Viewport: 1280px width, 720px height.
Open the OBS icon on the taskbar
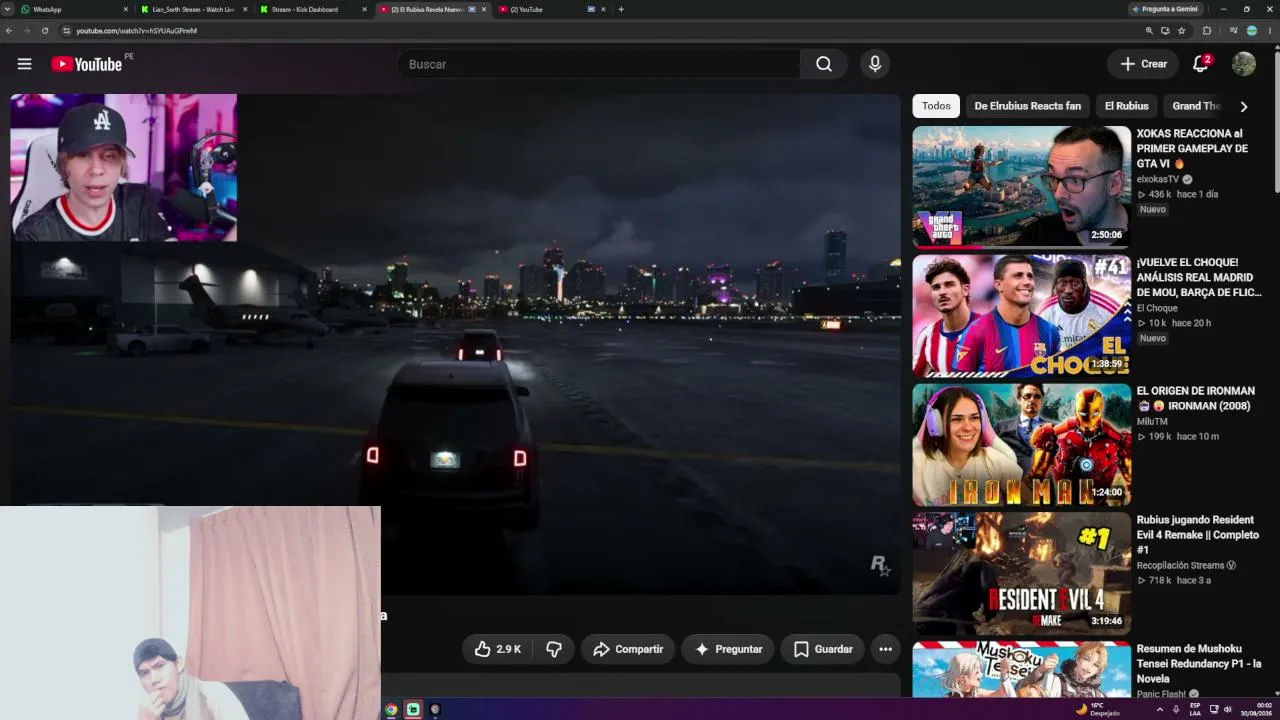[x=435, y=709]
